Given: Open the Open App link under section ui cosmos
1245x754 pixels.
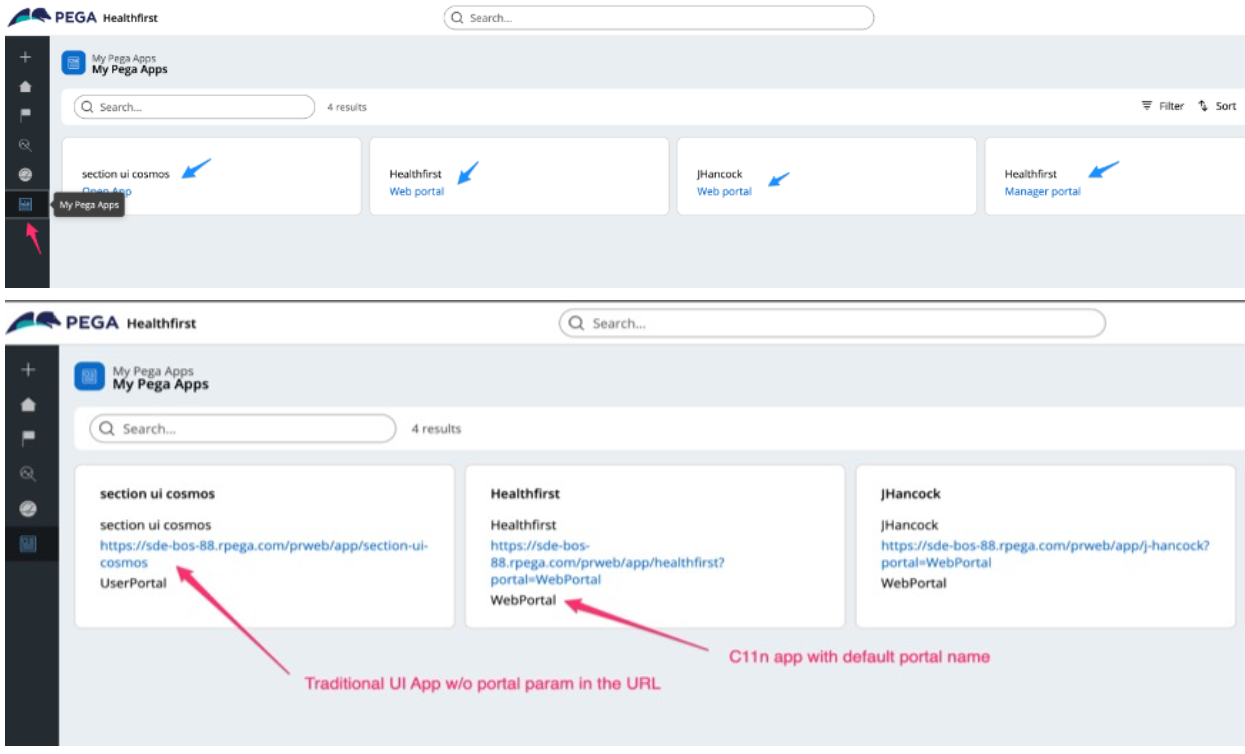Looking at the screenshot, I should 107,191.
